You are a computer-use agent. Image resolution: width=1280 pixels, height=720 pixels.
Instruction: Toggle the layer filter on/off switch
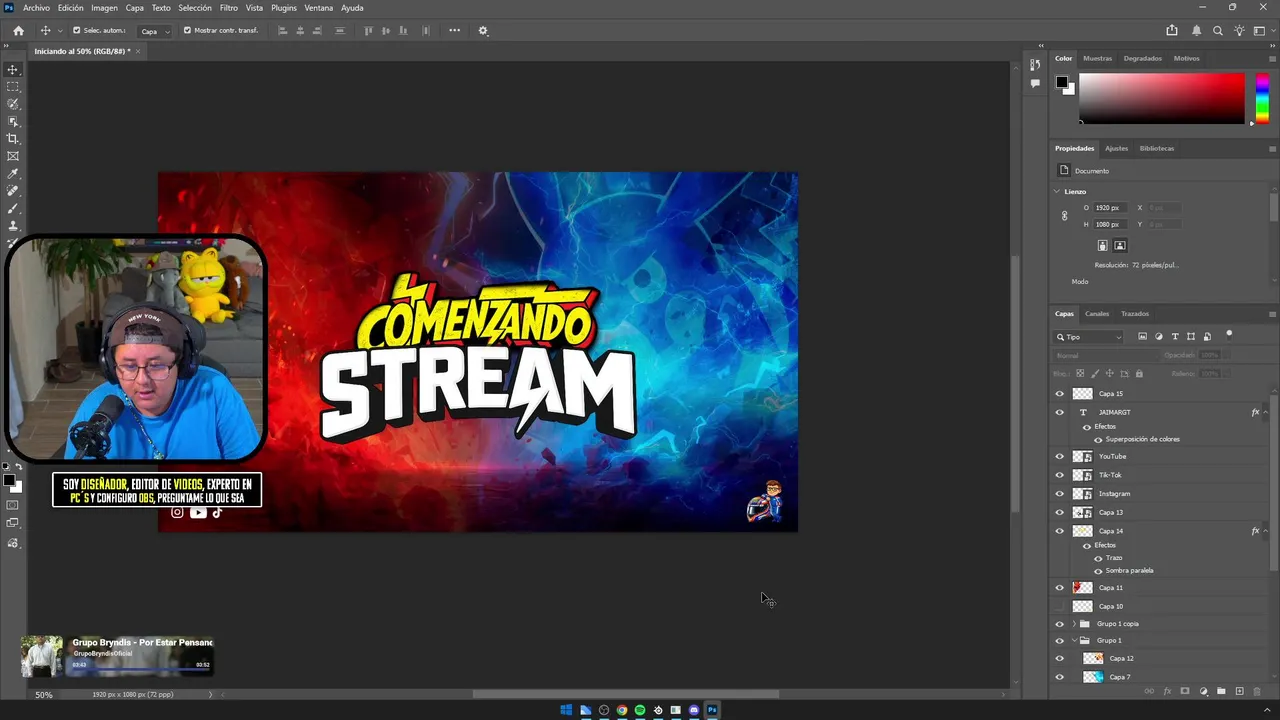[1229, 335]
